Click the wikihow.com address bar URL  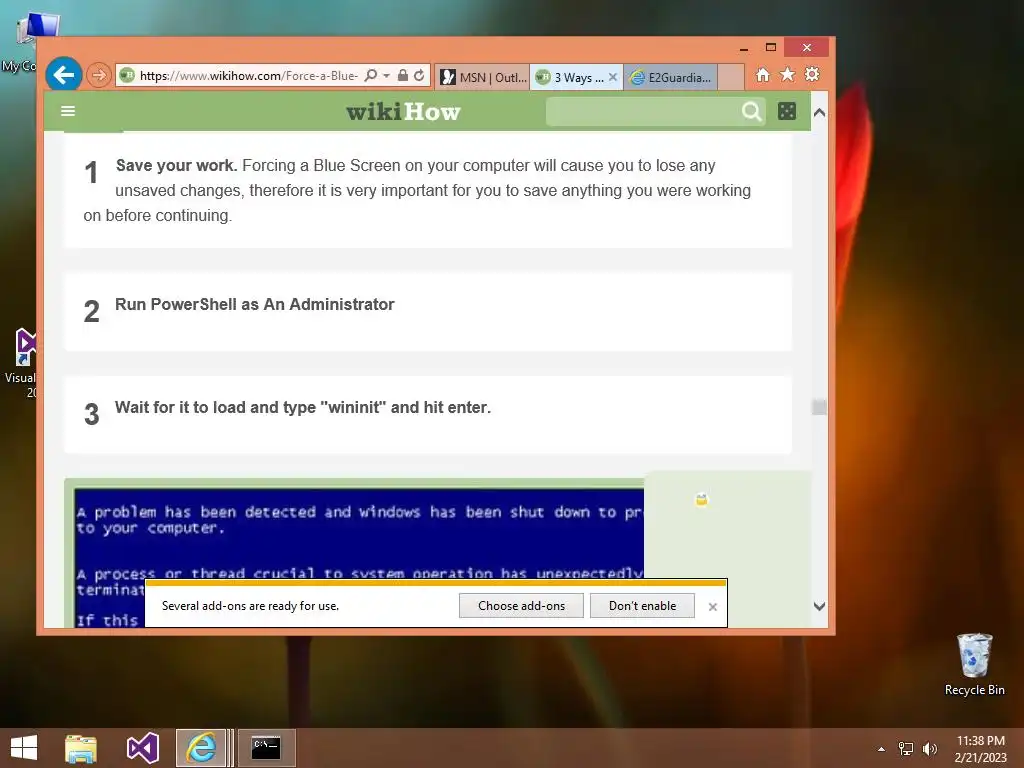249,76
